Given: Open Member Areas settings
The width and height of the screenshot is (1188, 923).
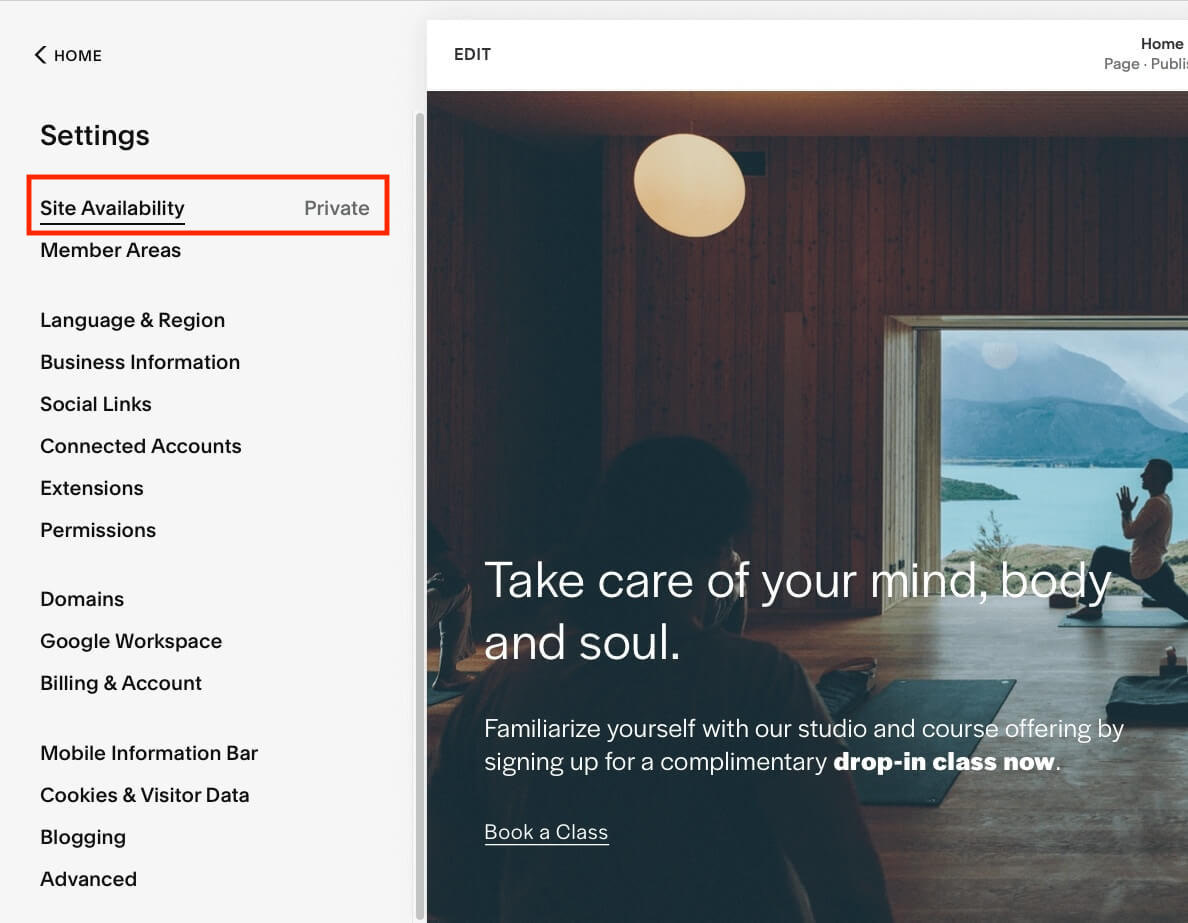Looking at the screenshot, I should pyautogui.click(x=110, y=250).
